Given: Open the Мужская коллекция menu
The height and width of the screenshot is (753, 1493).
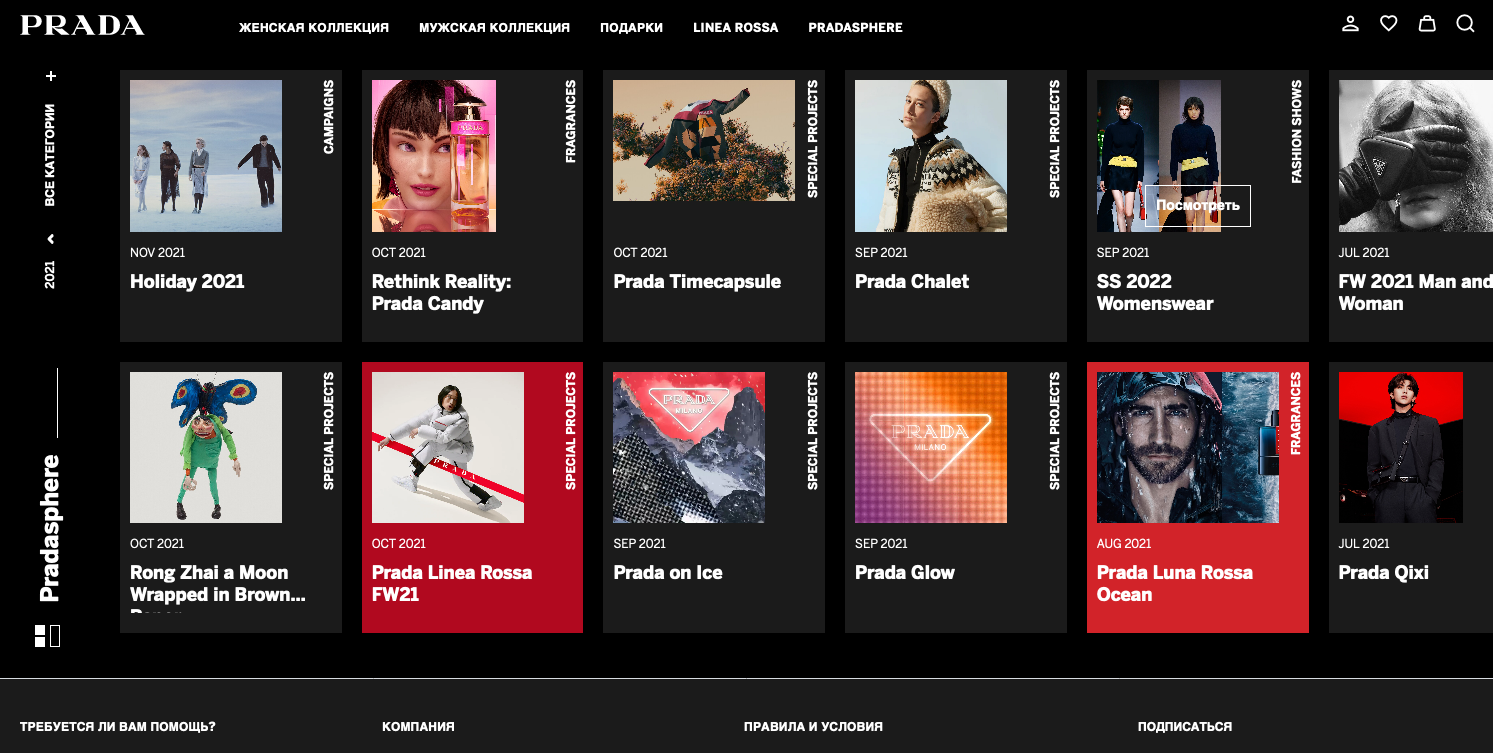Looking at the screenshot, I should (494, 28).
